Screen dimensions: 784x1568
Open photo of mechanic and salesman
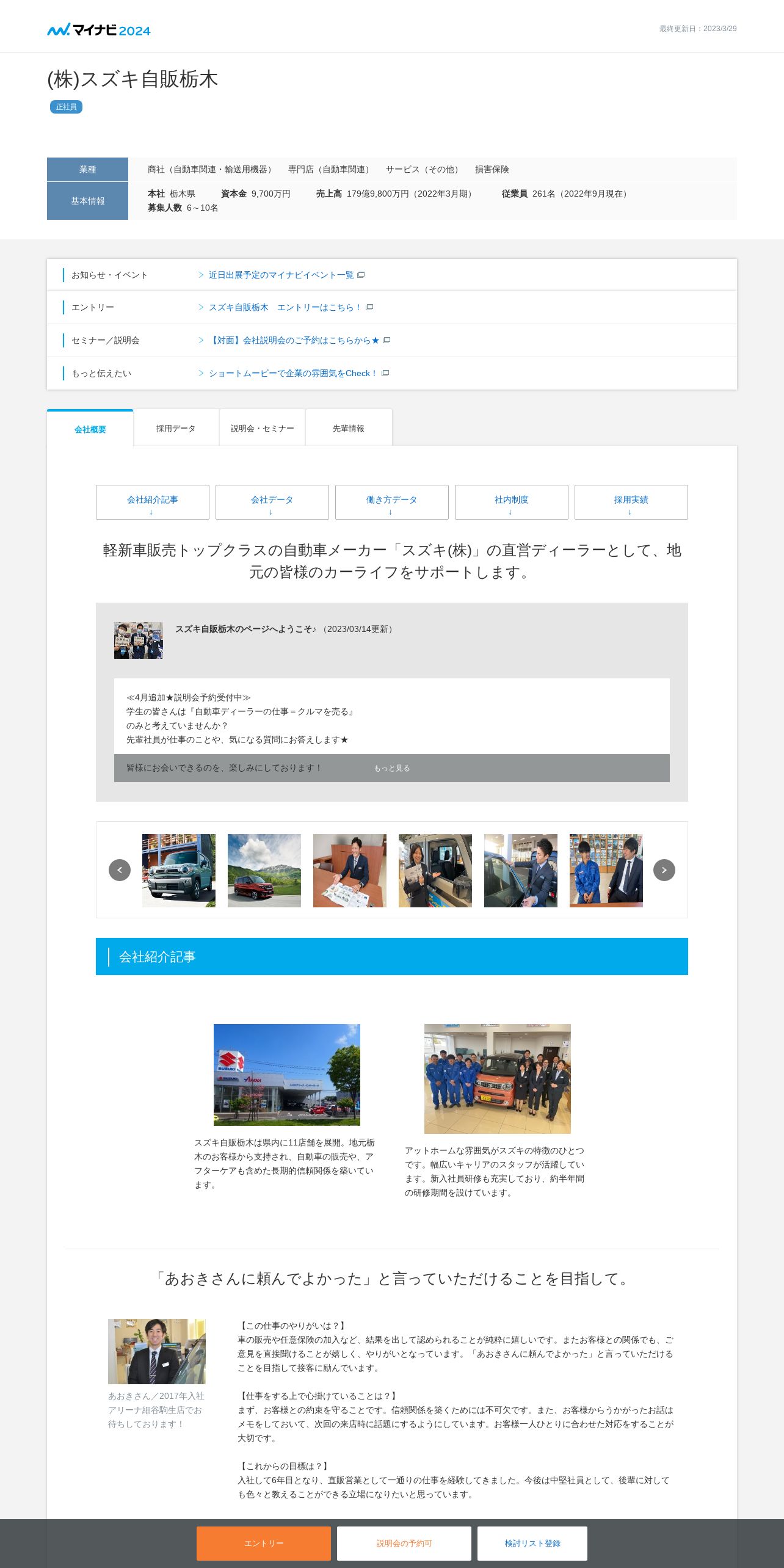(x=606, y=871)
